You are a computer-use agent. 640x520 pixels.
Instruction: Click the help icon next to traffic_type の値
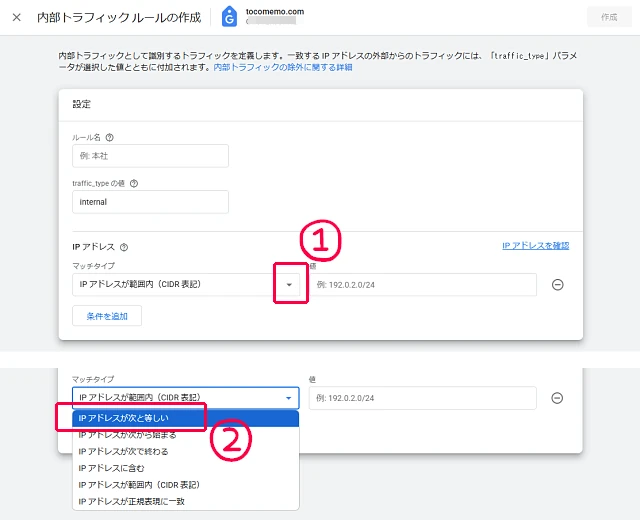tap(134, 184)
